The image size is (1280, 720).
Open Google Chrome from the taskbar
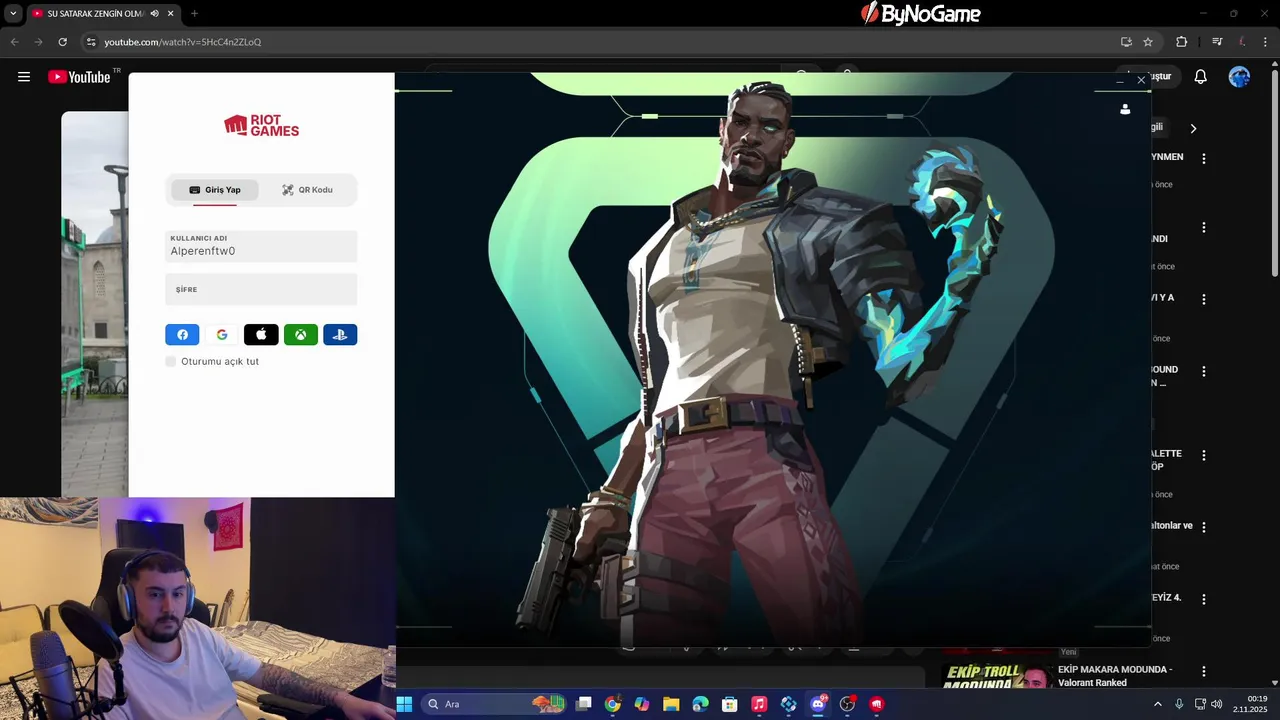[613, 704]
